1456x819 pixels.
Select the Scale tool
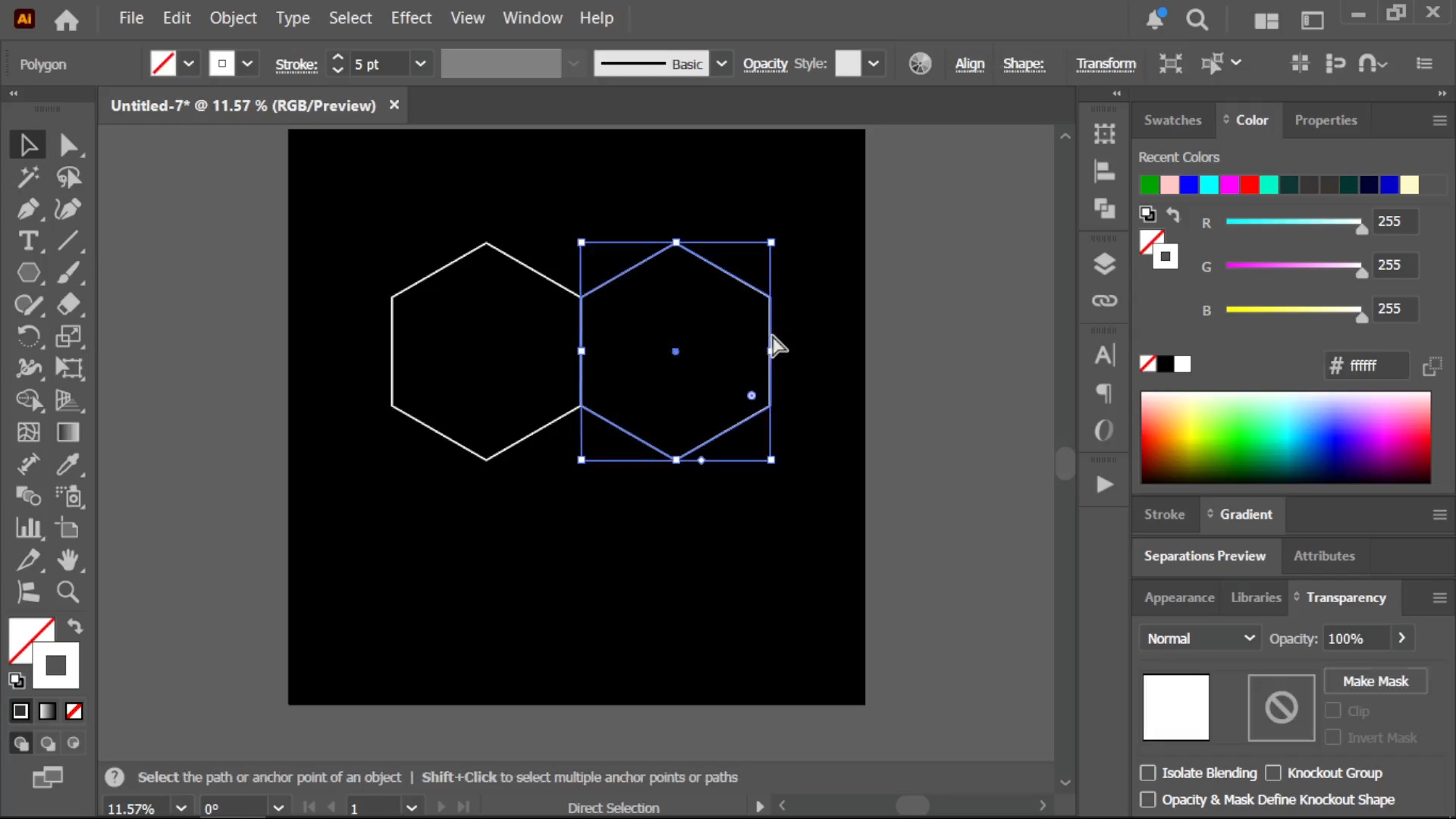[x=68, y=337]
